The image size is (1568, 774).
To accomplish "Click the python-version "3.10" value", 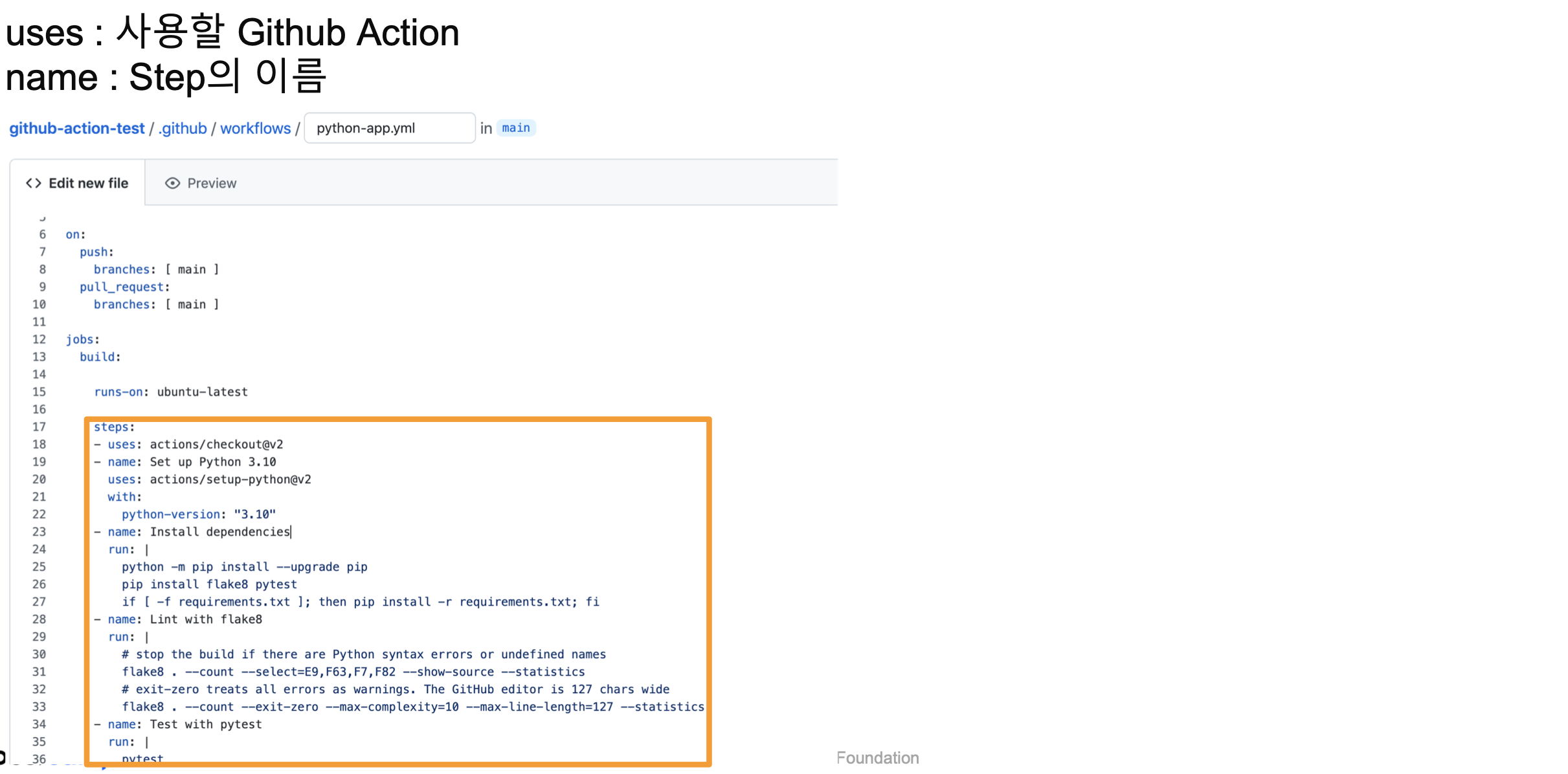I will click(254, 514).
